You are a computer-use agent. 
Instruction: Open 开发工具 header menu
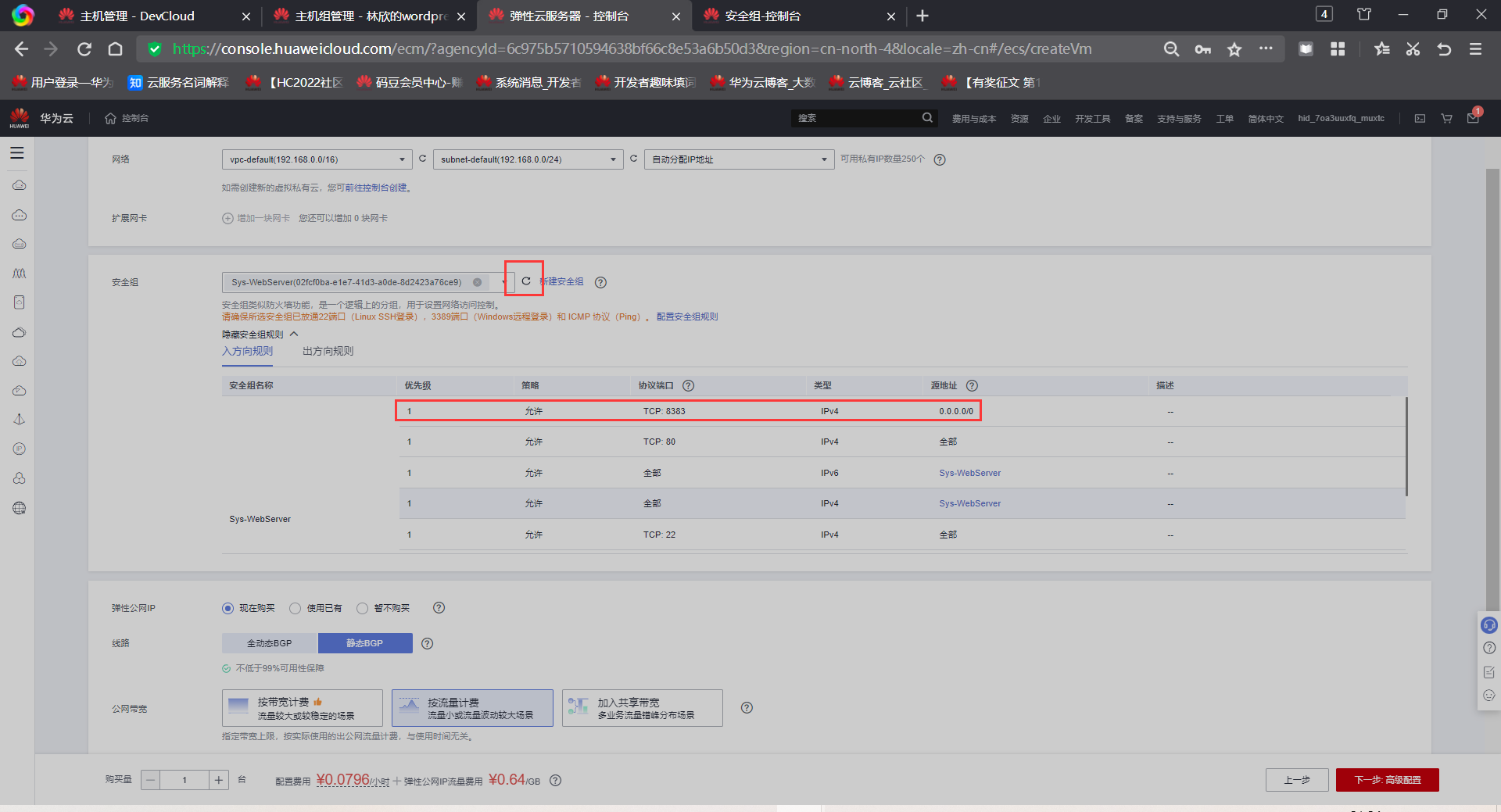tap(1092, 119)
